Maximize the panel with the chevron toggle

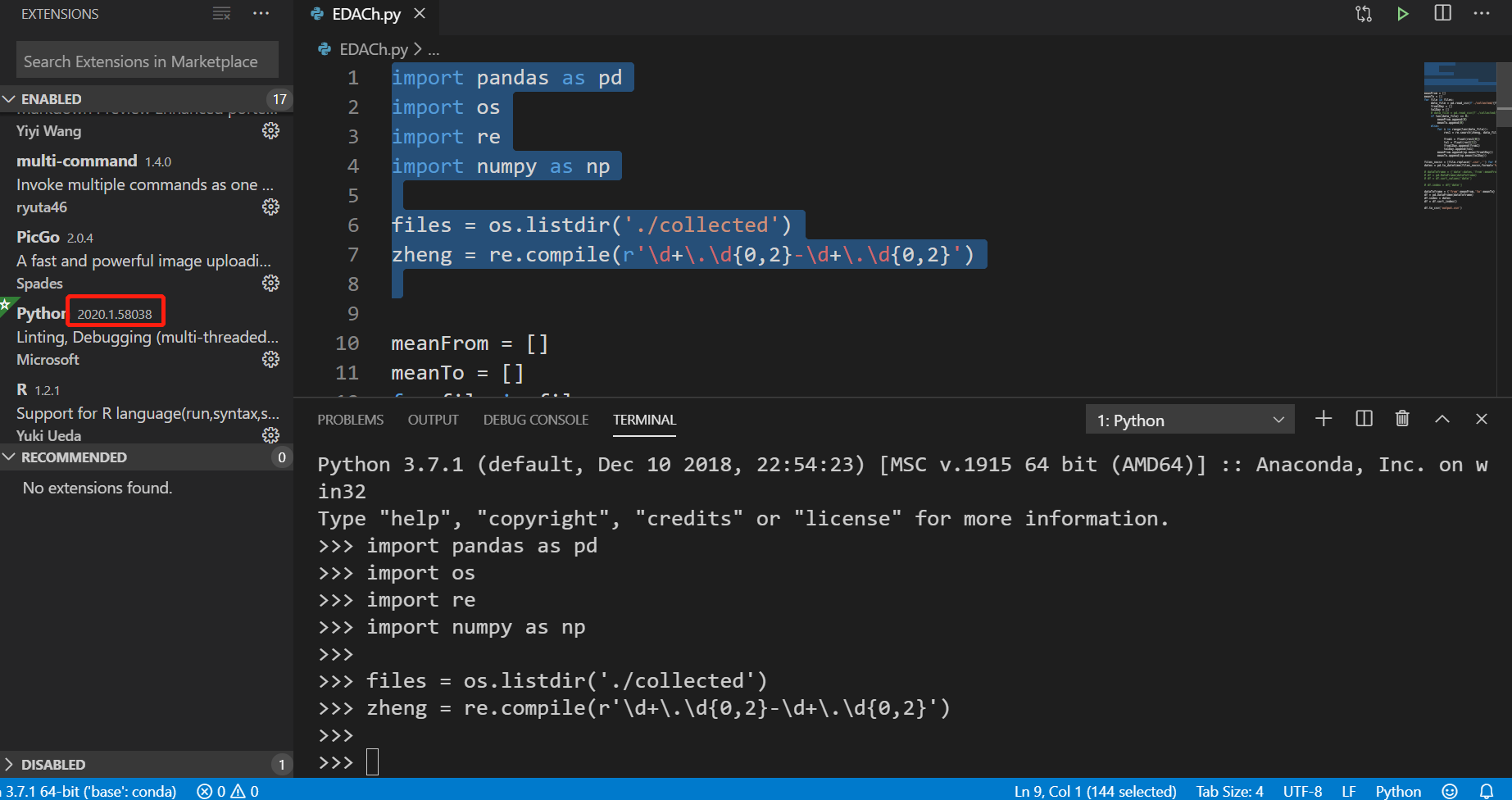click(x=1442, y=419)
